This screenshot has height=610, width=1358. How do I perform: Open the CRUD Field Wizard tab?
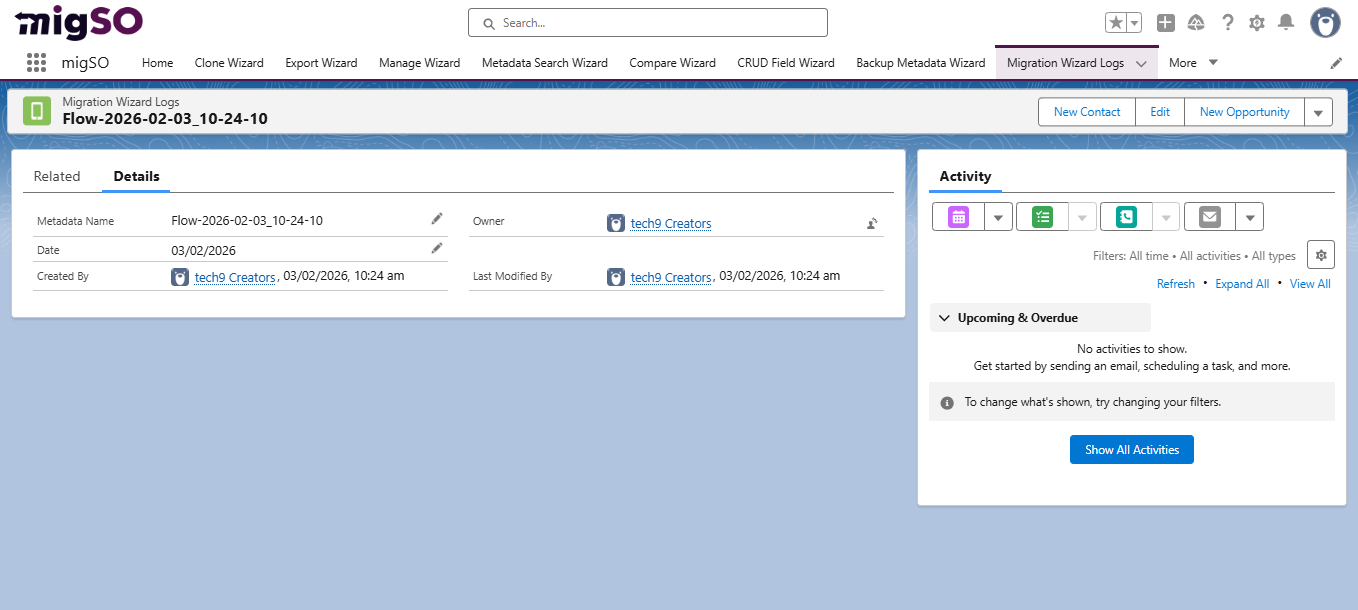(x=786, y=62)
